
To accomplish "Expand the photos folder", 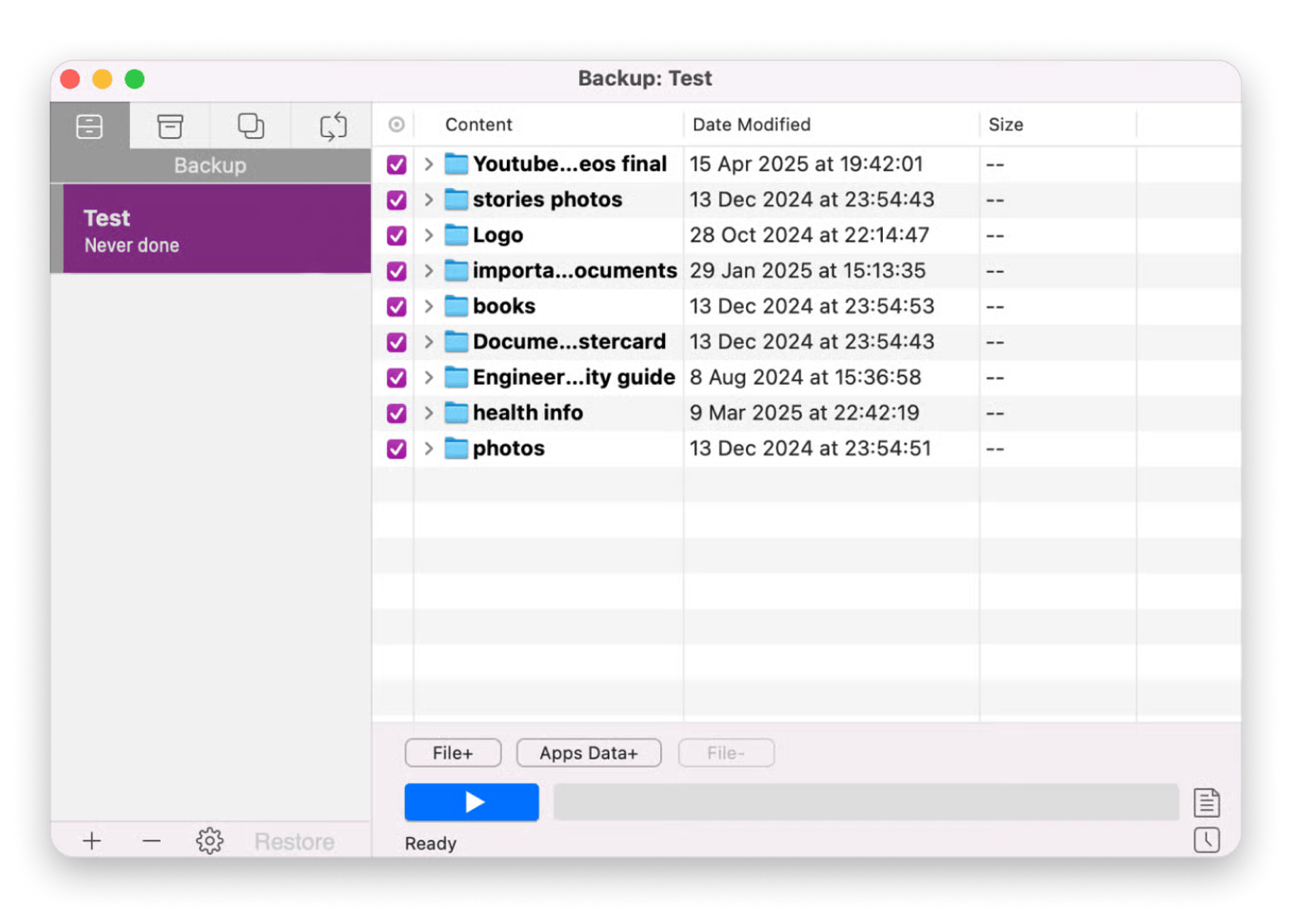I will (428, 448).
